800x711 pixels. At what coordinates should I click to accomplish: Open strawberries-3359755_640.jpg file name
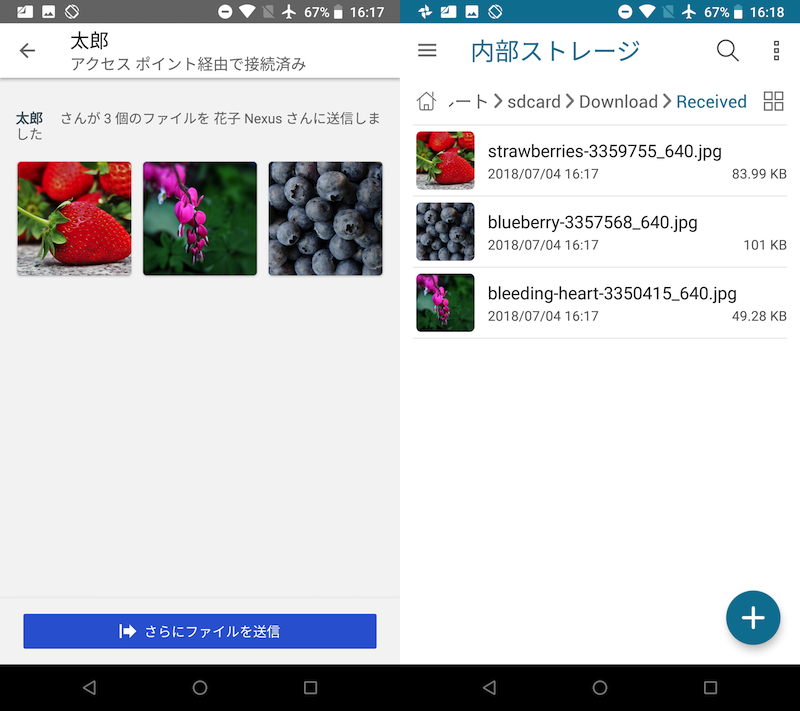605,151
